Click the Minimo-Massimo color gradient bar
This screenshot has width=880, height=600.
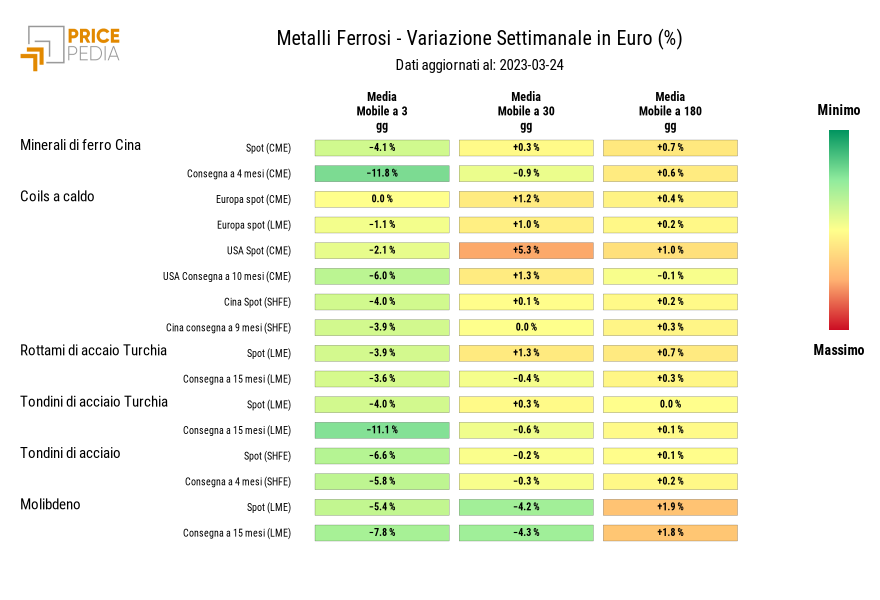[838, 229]
